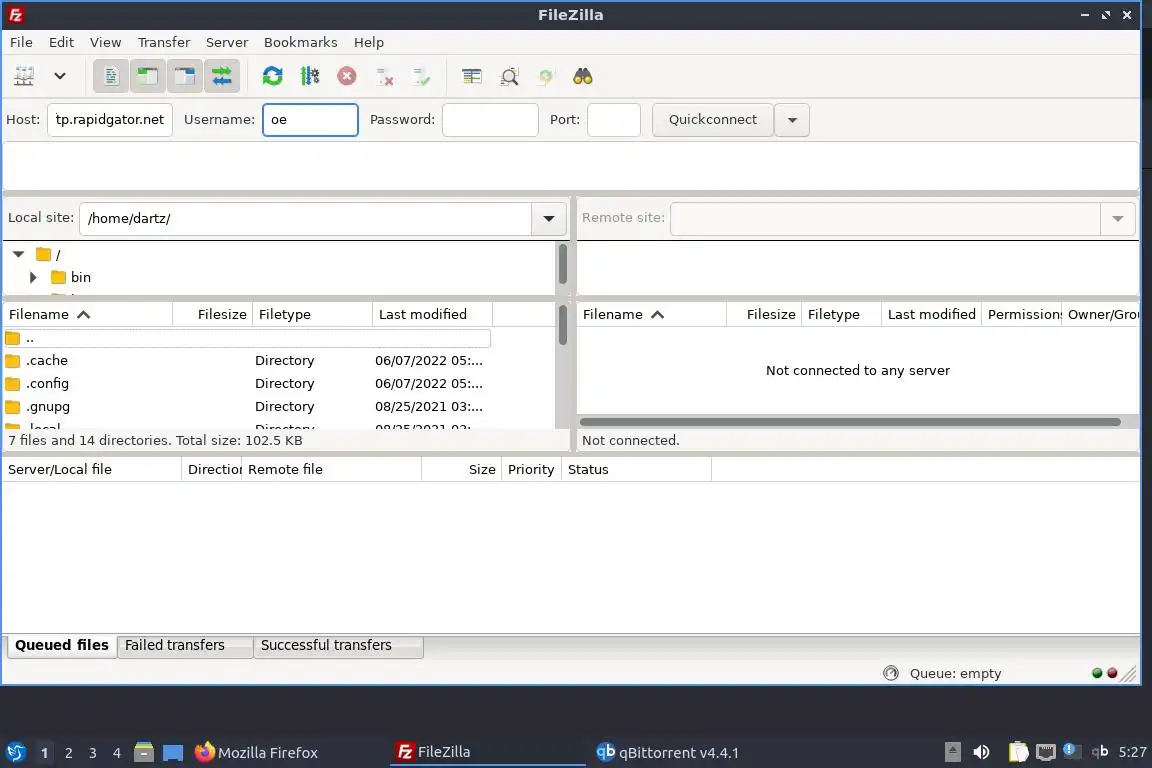Click Local site path field
The image size is (1152, 768).
pos(306,218)
